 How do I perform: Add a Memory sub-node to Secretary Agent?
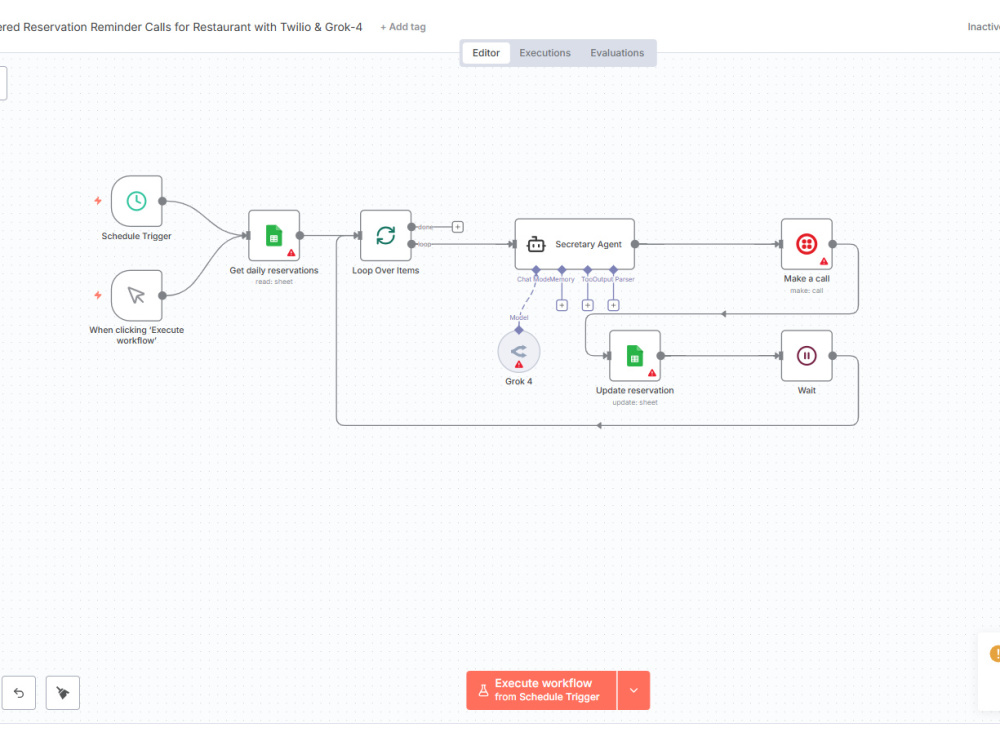(561, 305)
